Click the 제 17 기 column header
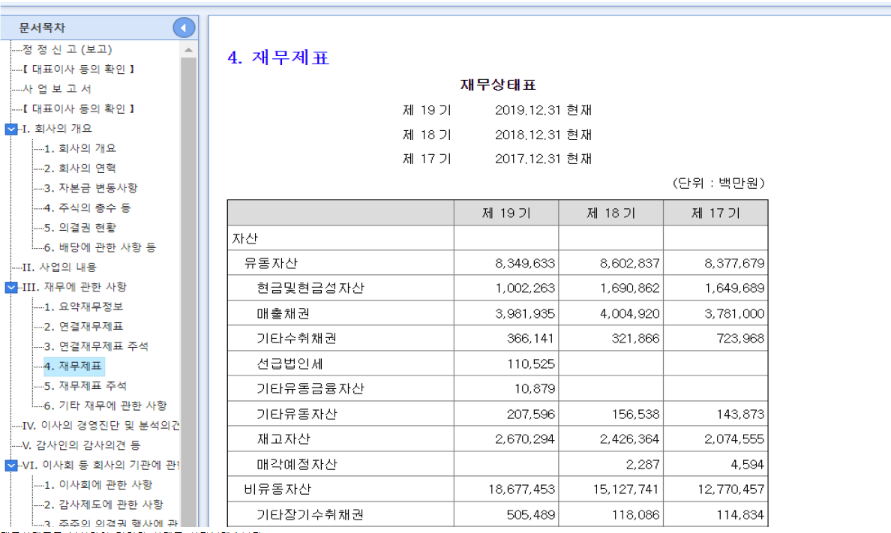This screenshot has height=533, width=891. coord(715,213)
